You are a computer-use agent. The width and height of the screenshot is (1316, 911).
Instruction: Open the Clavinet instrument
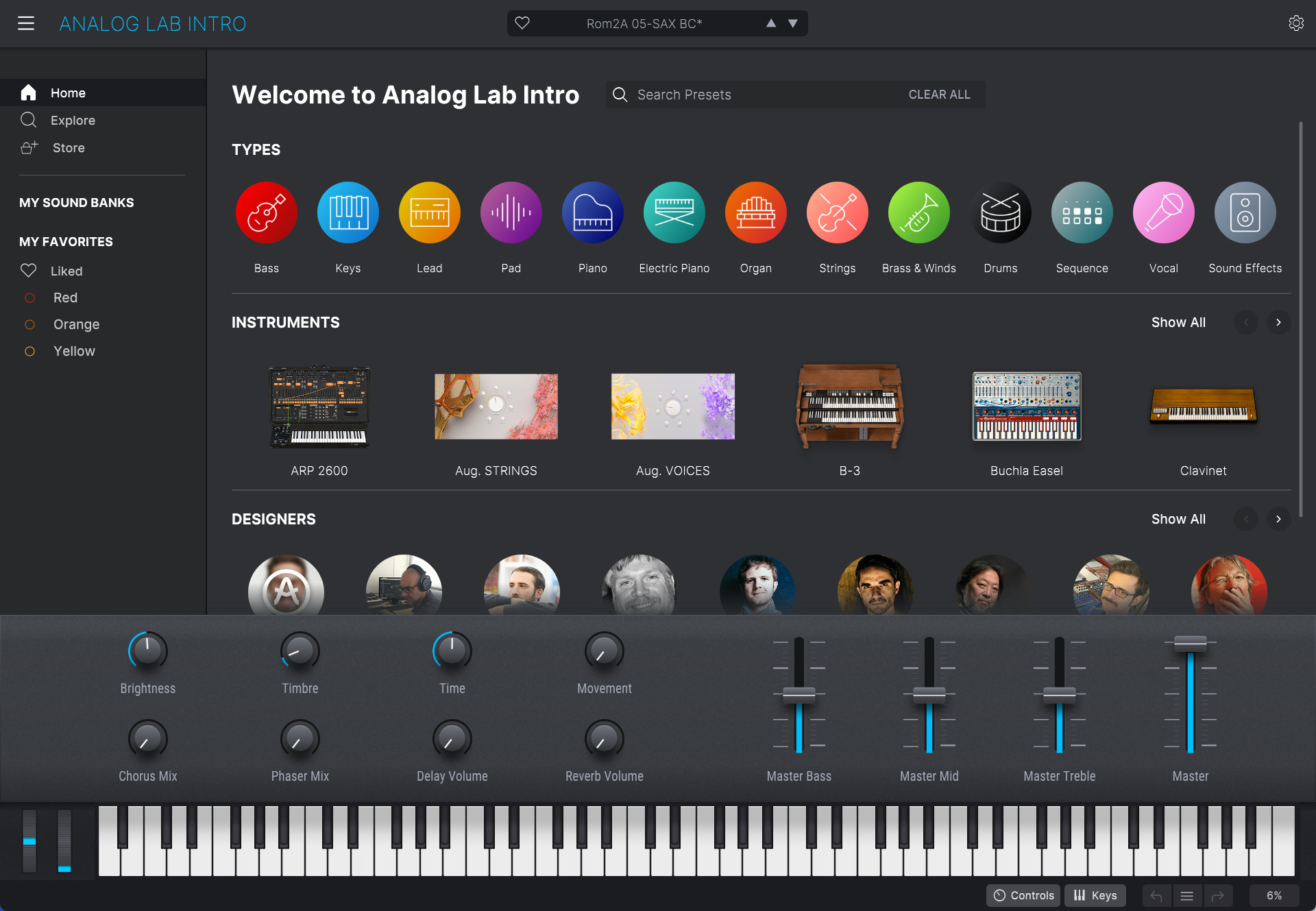coord(1204,406)
